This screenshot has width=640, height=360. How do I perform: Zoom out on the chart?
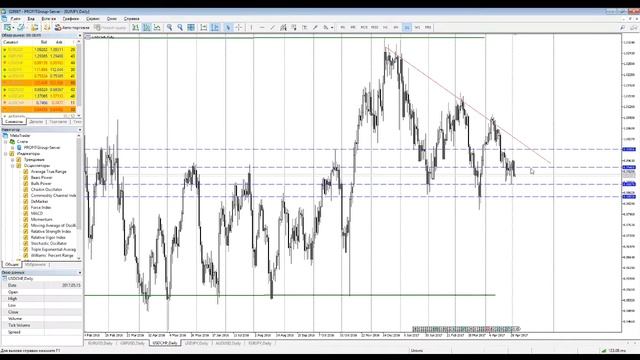(x=180, y=27)
